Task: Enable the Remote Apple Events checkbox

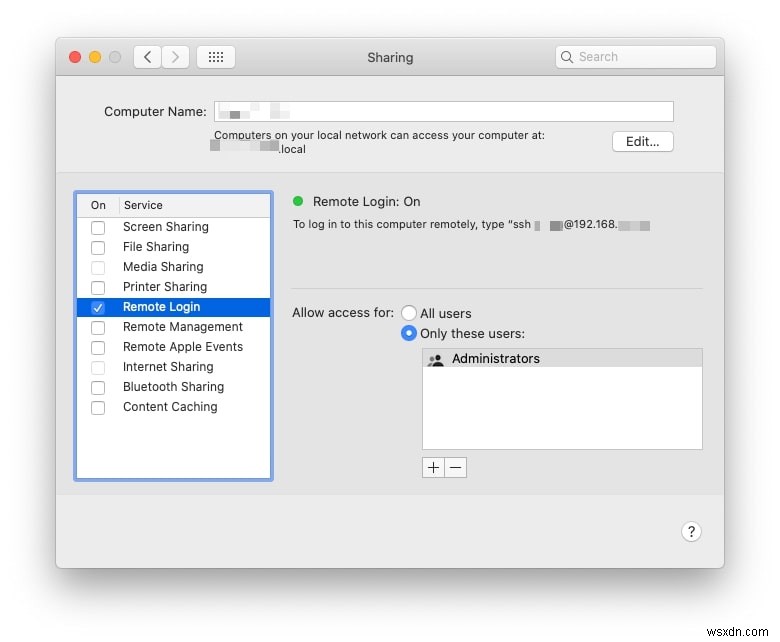Action: click(x=98, y=348)
